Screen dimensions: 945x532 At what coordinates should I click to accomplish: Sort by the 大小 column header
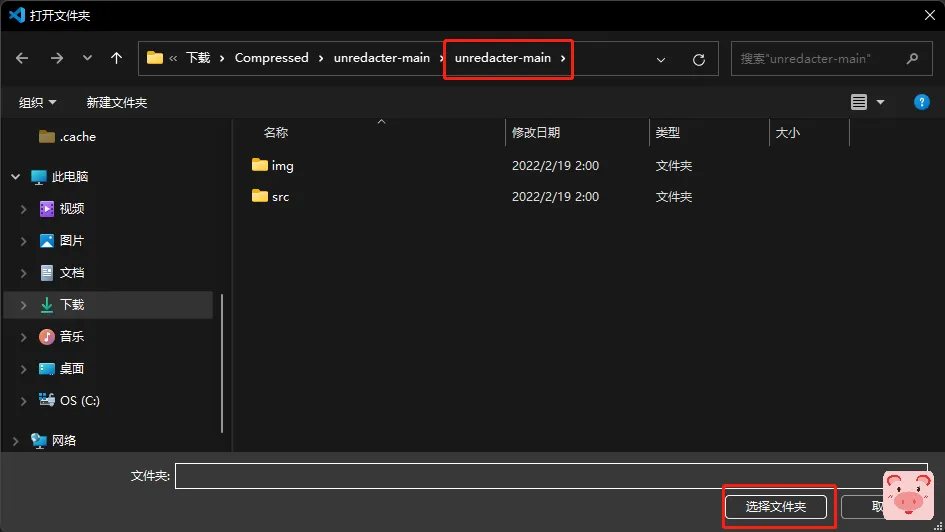coord(787,133)
